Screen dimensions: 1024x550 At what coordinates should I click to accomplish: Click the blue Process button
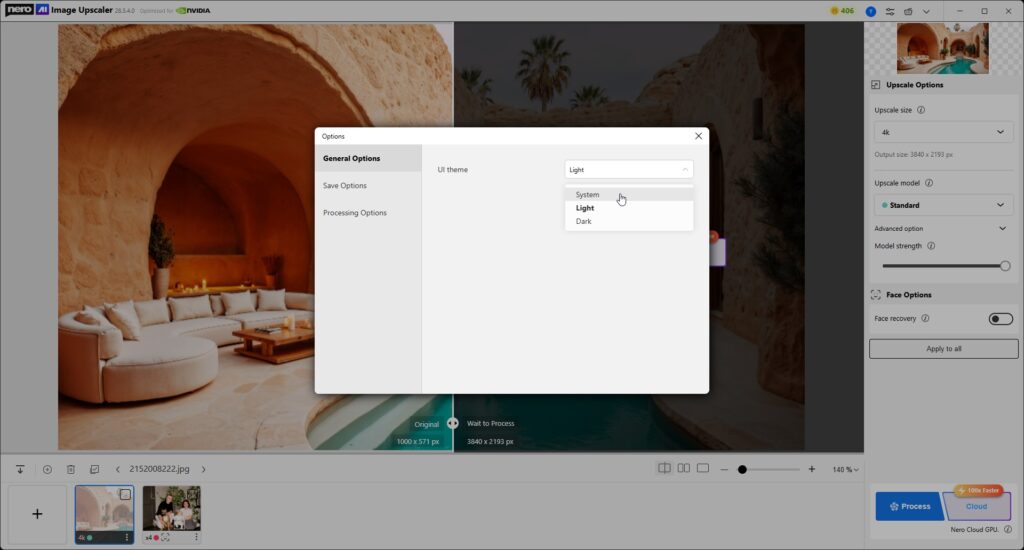tap(909, 506)
